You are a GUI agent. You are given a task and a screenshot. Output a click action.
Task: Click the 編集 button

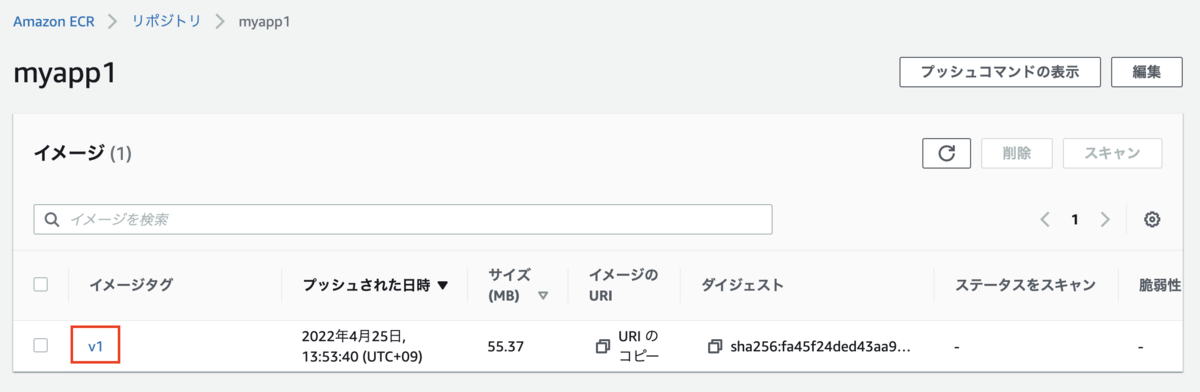coord(1147,72)
